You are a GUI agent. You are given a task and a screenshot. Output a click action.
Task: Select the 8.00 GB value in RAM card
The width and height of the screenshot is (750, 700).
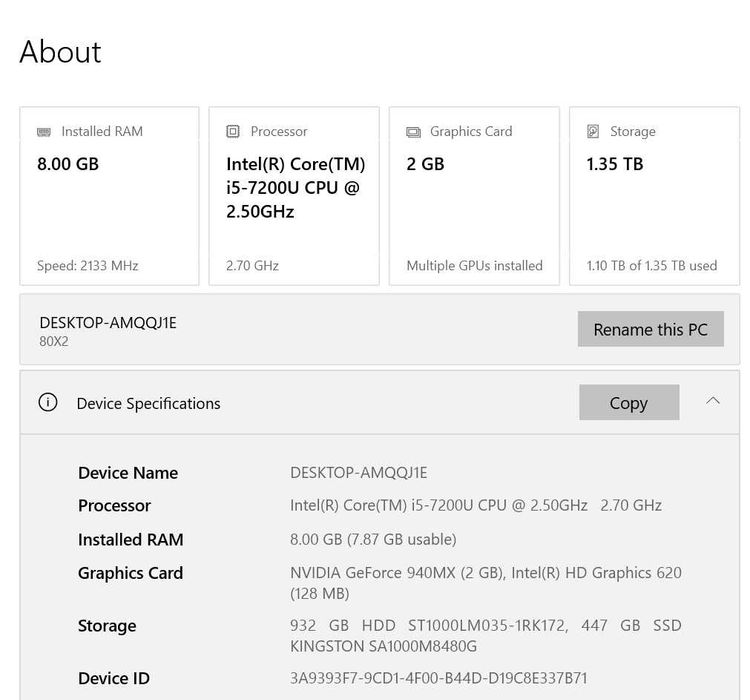click(x=68, y=164)
